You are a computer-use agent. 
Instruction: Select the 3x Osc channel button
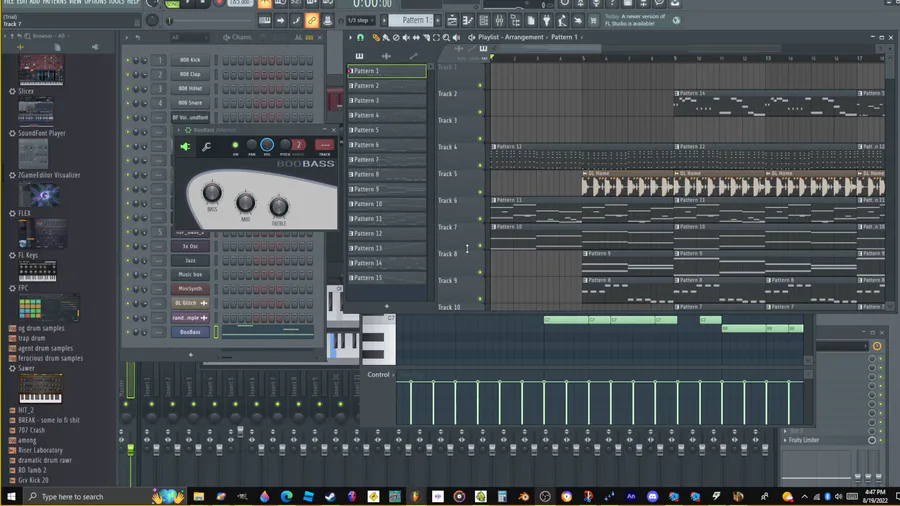coord(190,246)
